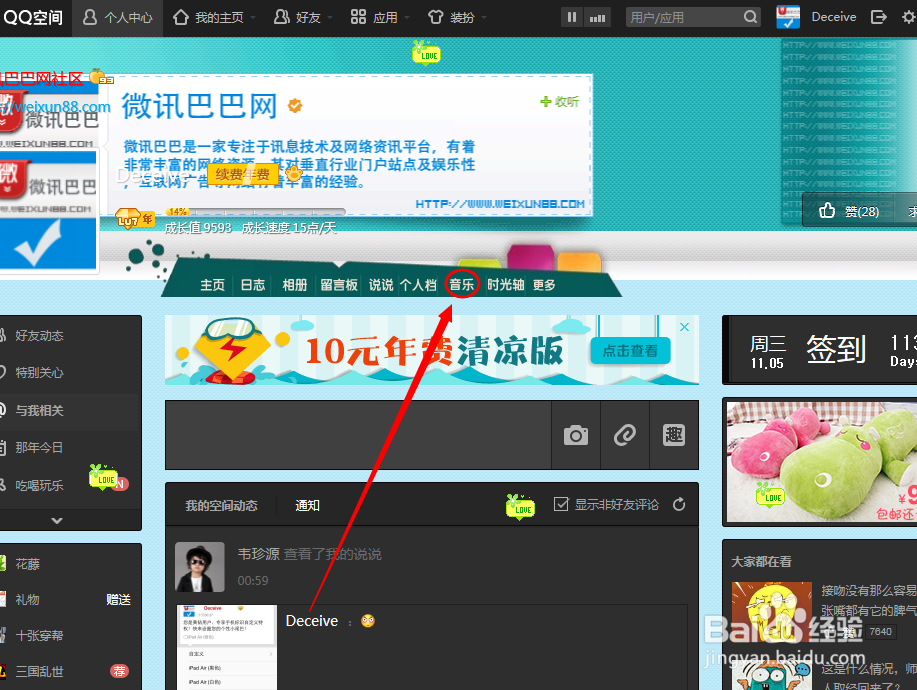Open the 个人档 tab
Image resolution: width=917 pixels, height=690 pixels.
419,285
